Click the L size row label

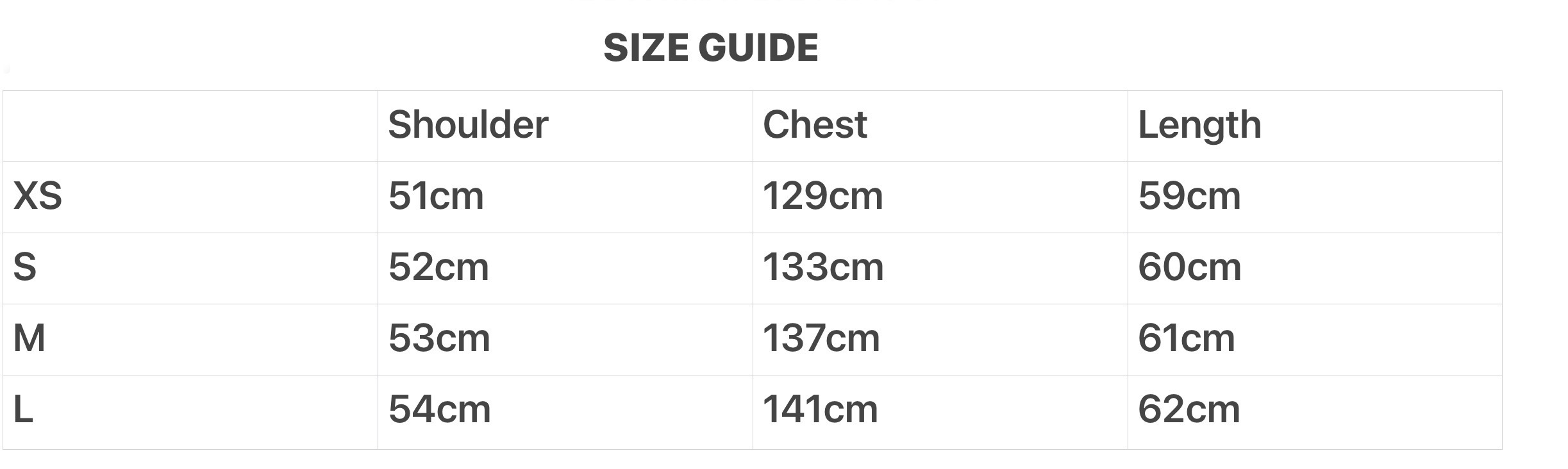coord(23,409)
